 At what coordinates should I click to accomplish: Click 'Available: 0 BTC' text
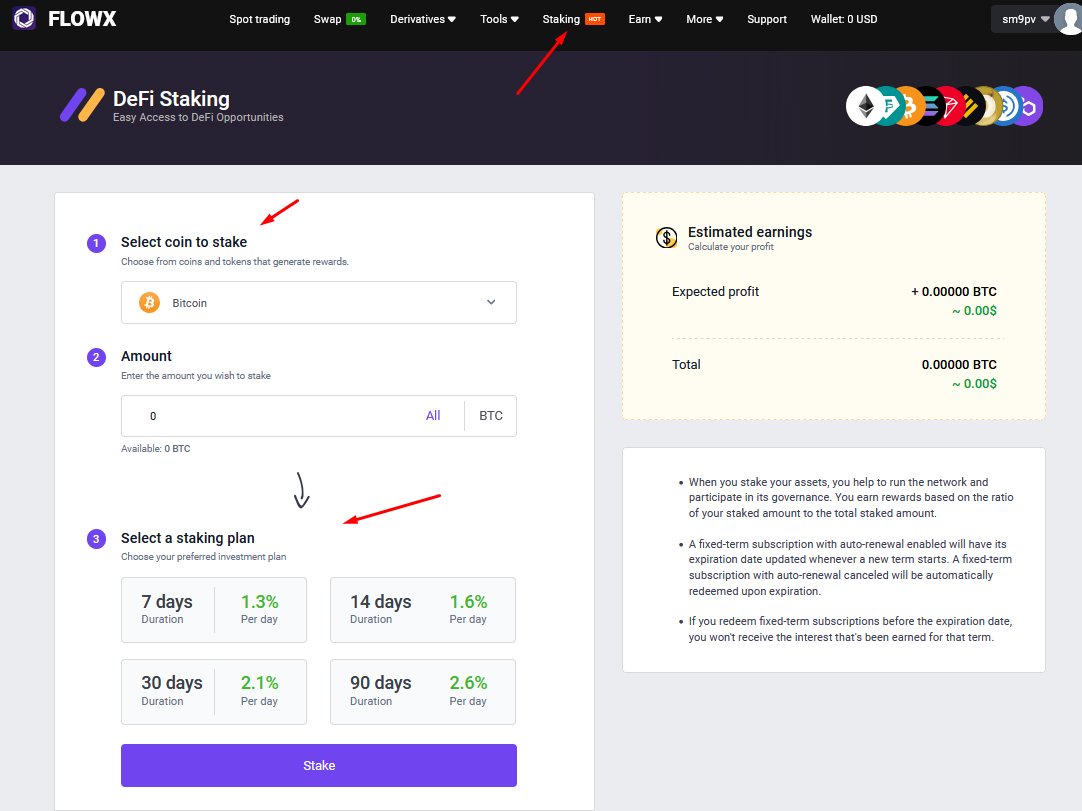(155, 449)
